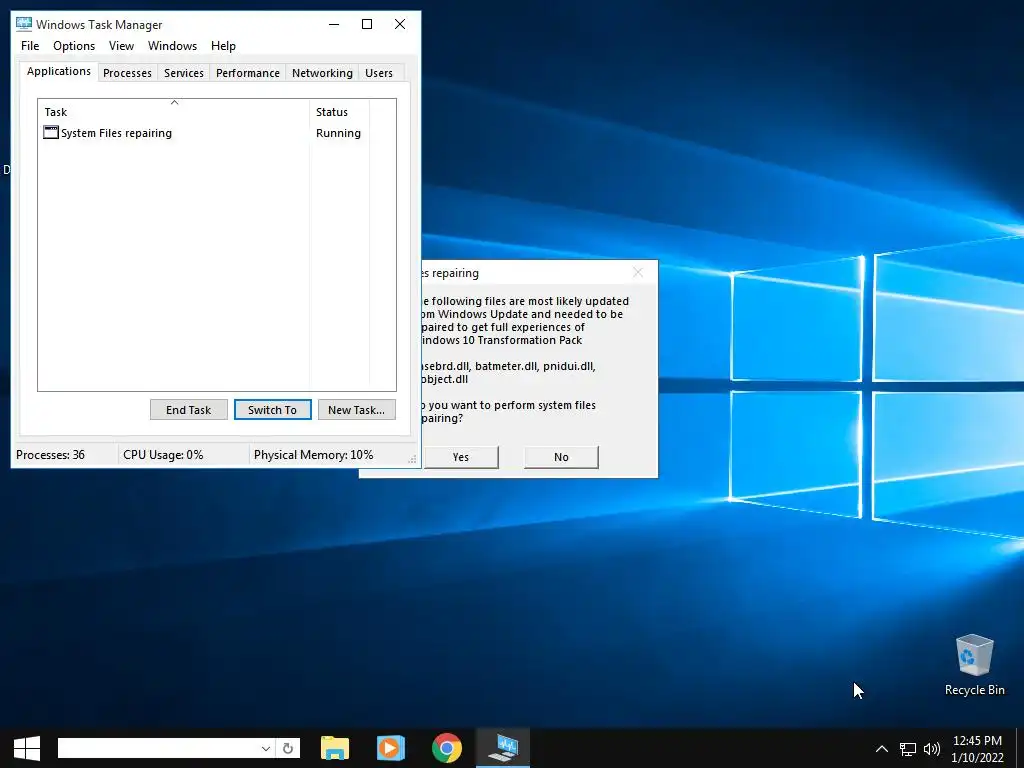Image resolution: width=1024 pixels, height=768 pixels.
Task: Maximize the Windows Task Manager window
Action: 367,24
